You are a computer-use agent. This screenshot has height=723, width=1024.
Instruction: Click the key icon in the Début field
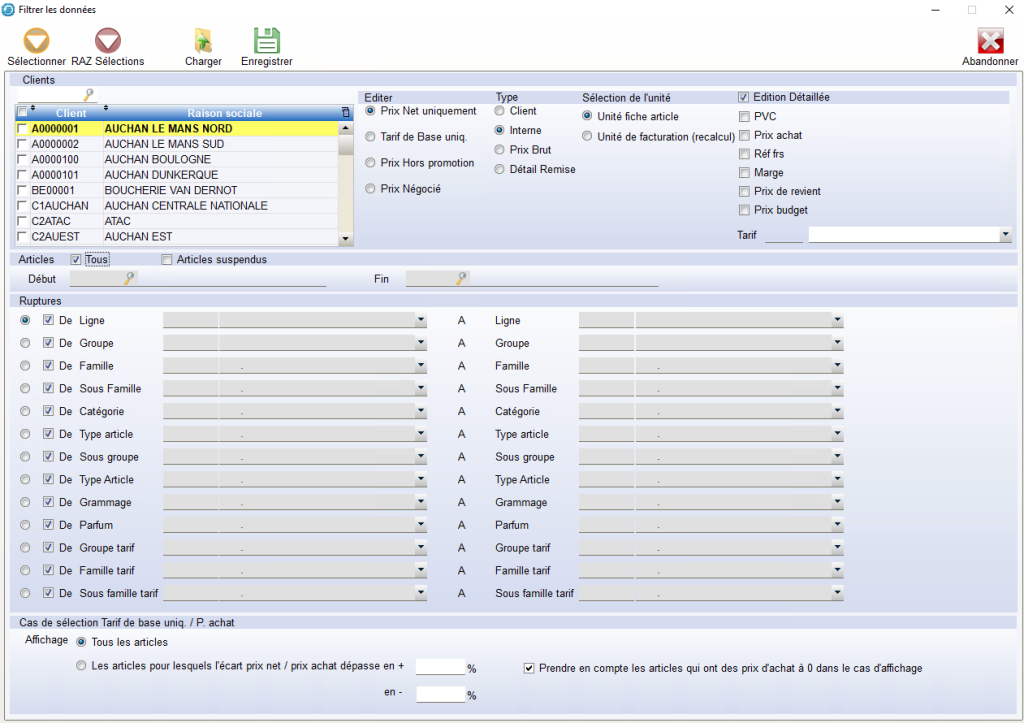pyautogui.click(x=129, y=280)
